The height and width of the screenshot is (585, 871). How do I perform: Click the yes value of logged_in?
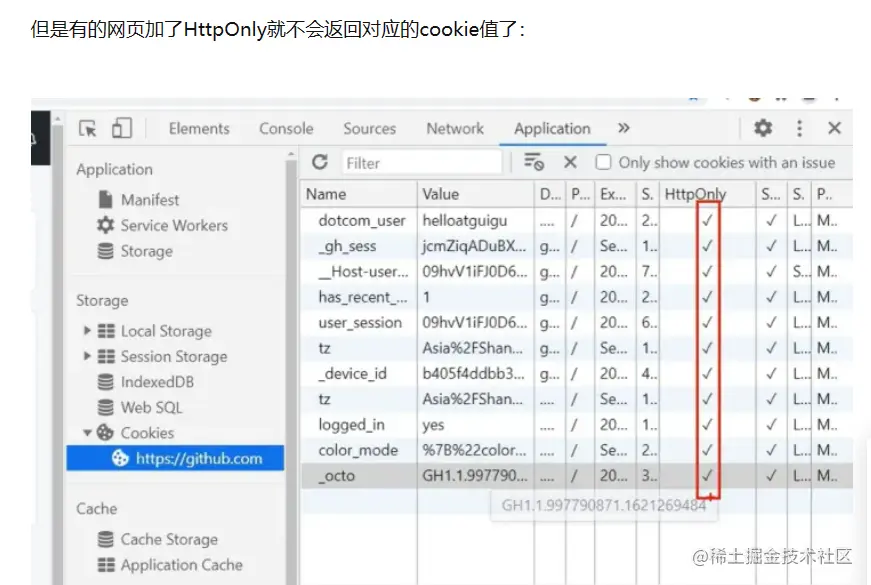coord(433,425)
